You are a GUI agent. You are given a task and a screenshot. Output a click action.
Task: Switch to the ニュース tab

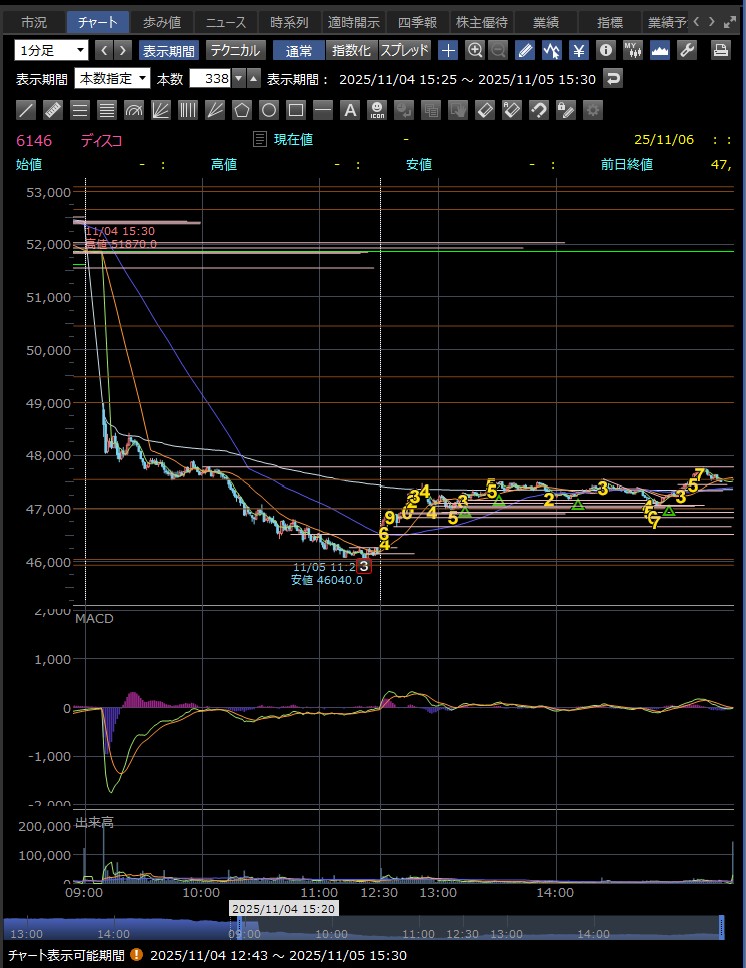click(x=224, y=21)
